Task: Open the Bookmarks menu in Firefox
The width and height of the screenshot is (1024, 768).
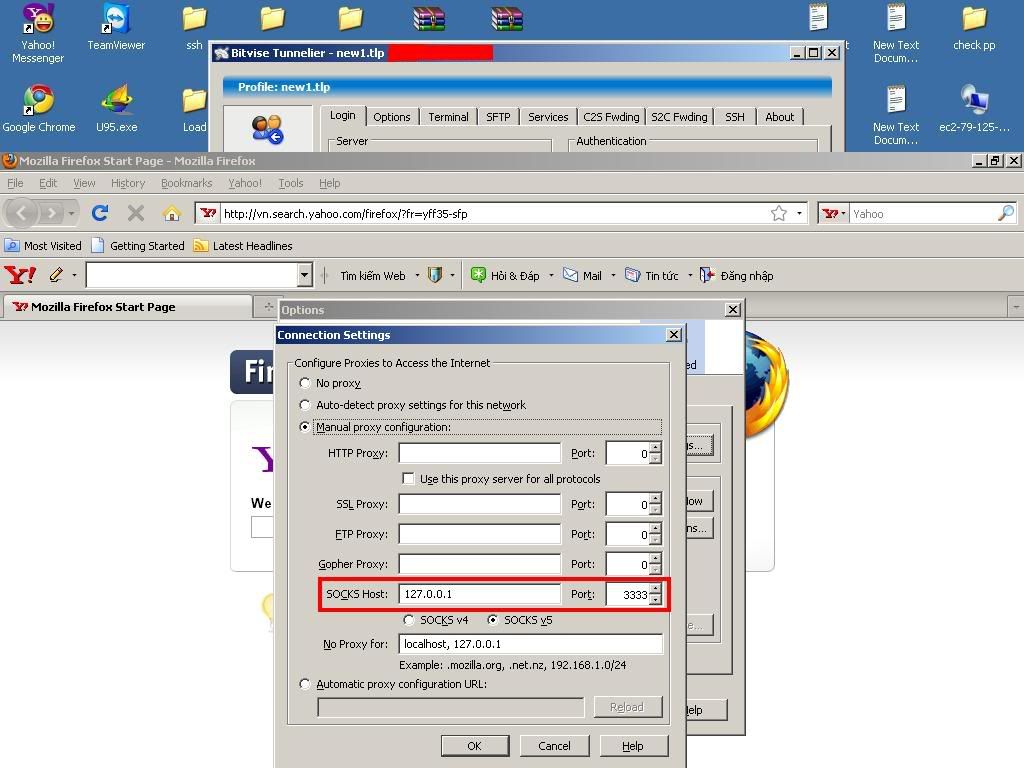Action: pos(187,183)
